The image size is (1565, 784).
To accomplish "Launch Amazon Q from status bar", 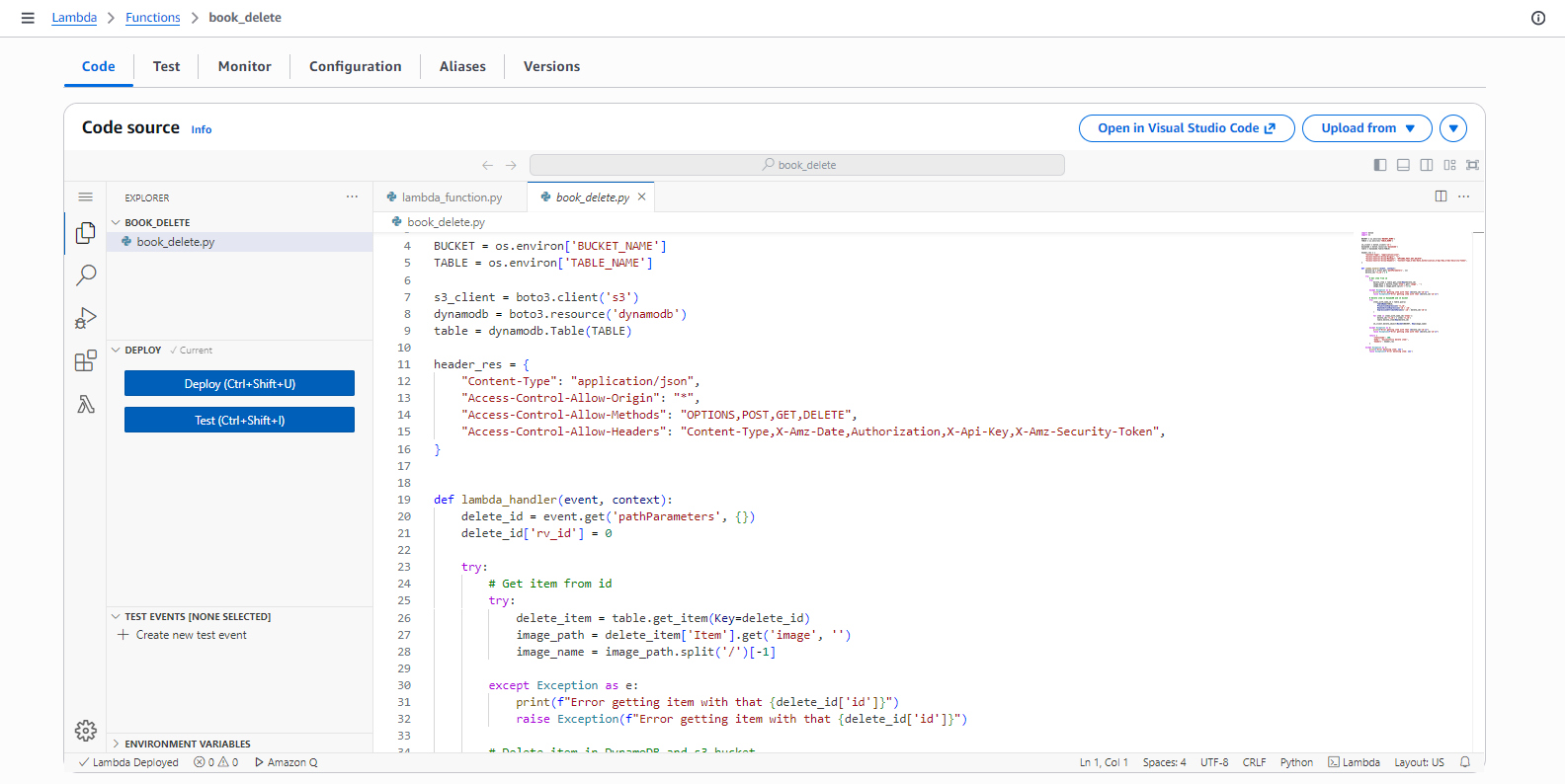I will [287, 762].
